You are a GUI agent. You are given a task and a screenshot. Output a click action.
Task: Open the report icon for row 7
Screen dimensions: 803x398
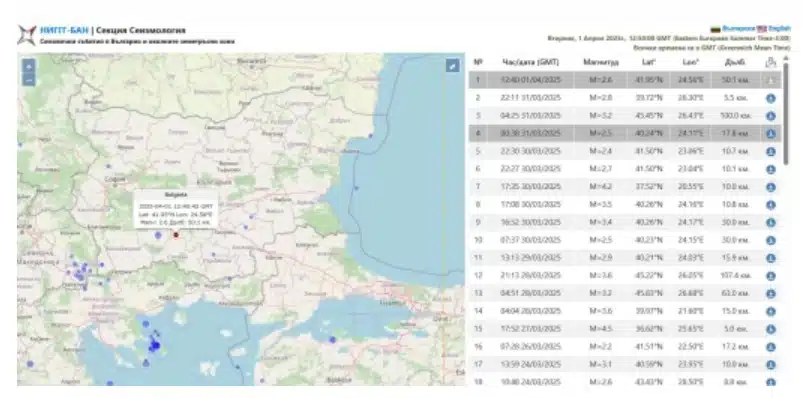coord(770,187)
